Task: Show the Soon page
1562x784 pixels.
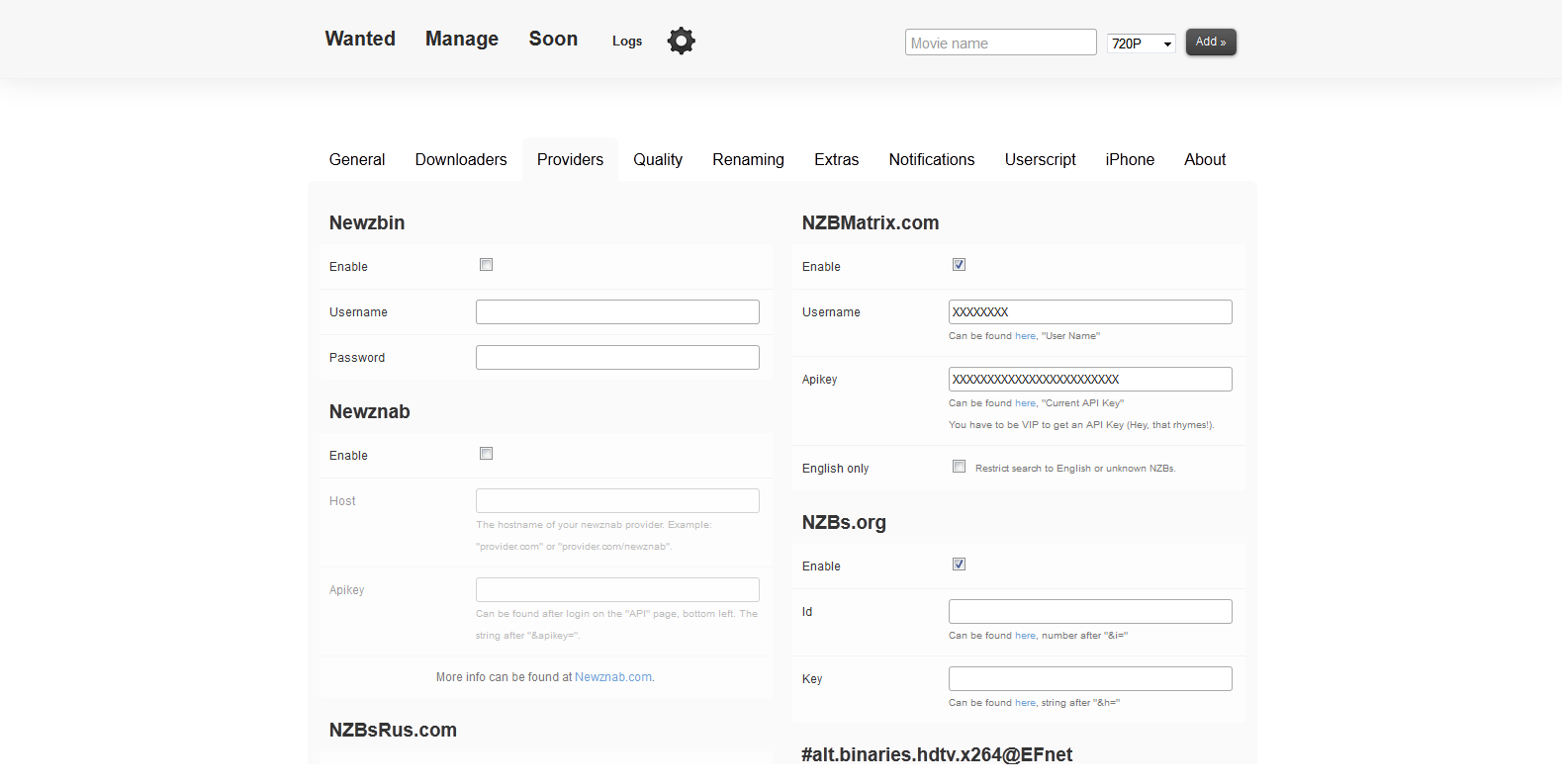Action: (x=553, y=39)
